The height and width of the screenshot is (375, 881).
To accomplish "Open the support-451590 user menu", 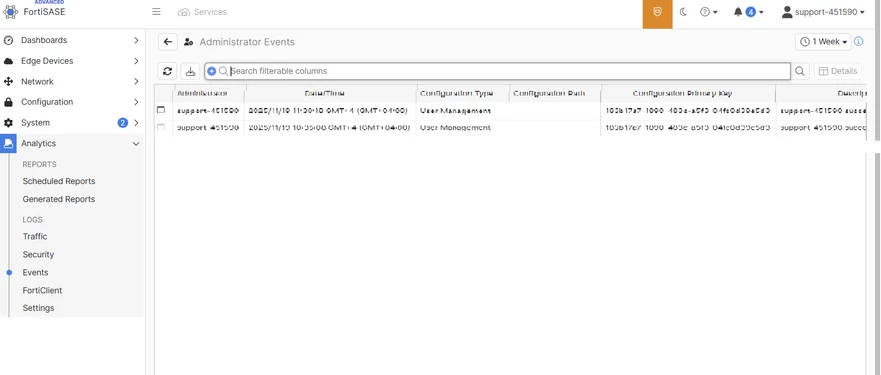I will 823,12.
